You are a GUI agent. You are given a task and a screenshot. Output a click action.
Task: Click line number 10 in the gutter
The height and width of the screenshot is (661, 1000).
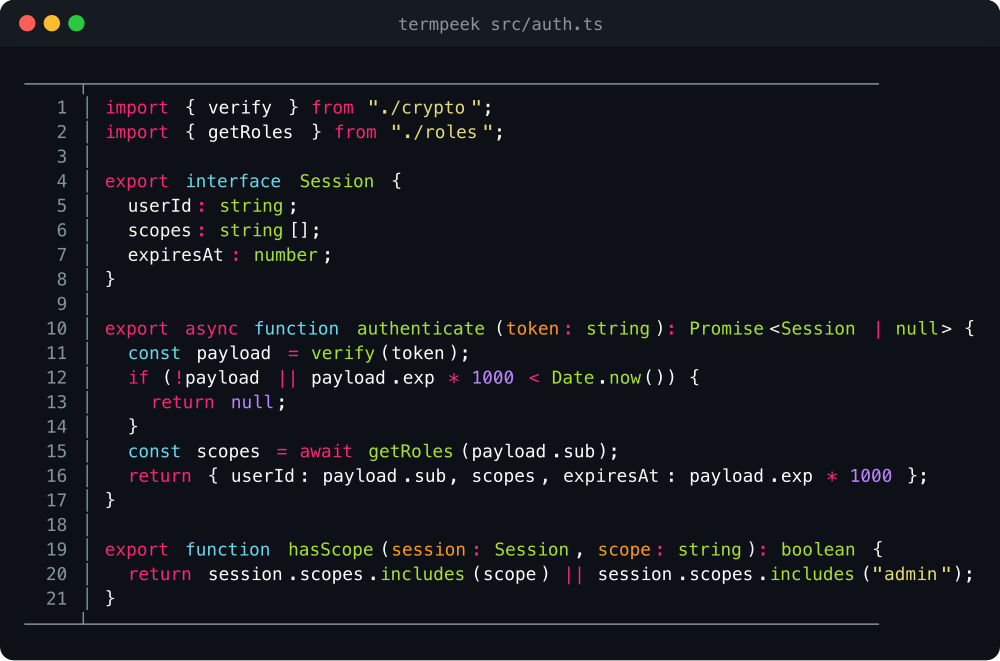point(57,329)
